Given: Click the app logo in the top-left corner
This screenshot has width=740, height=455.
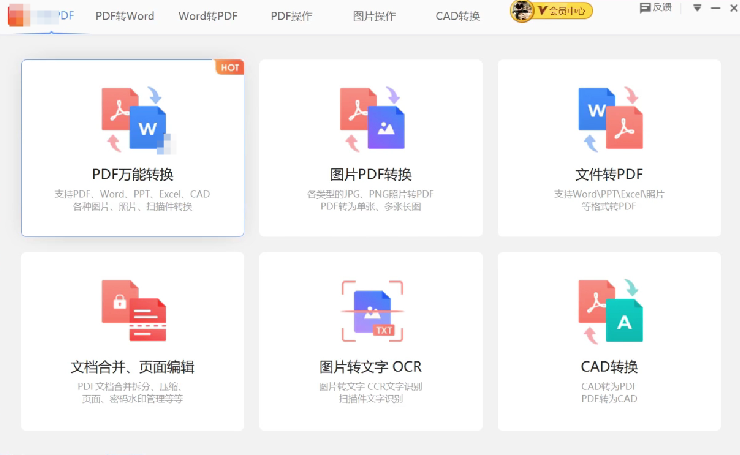Looking at the screenshot, I should 19,15.
